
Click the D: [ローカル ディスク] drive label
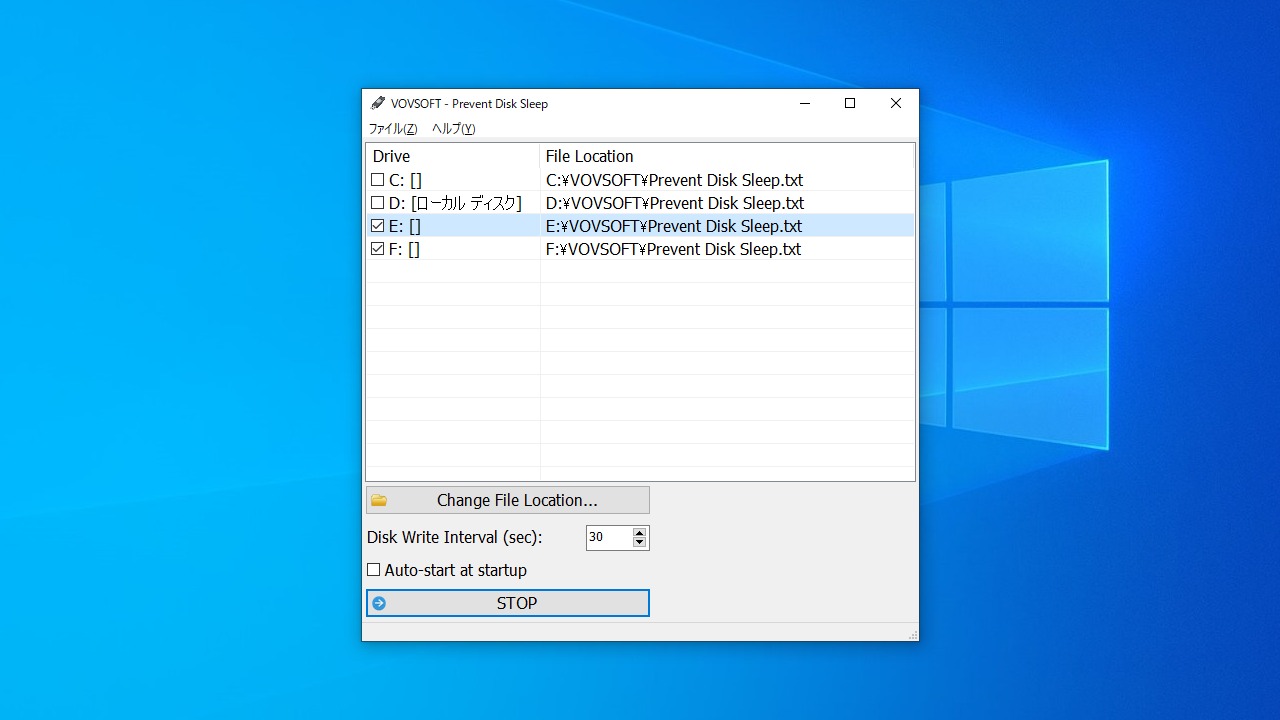tap(455, 203)
